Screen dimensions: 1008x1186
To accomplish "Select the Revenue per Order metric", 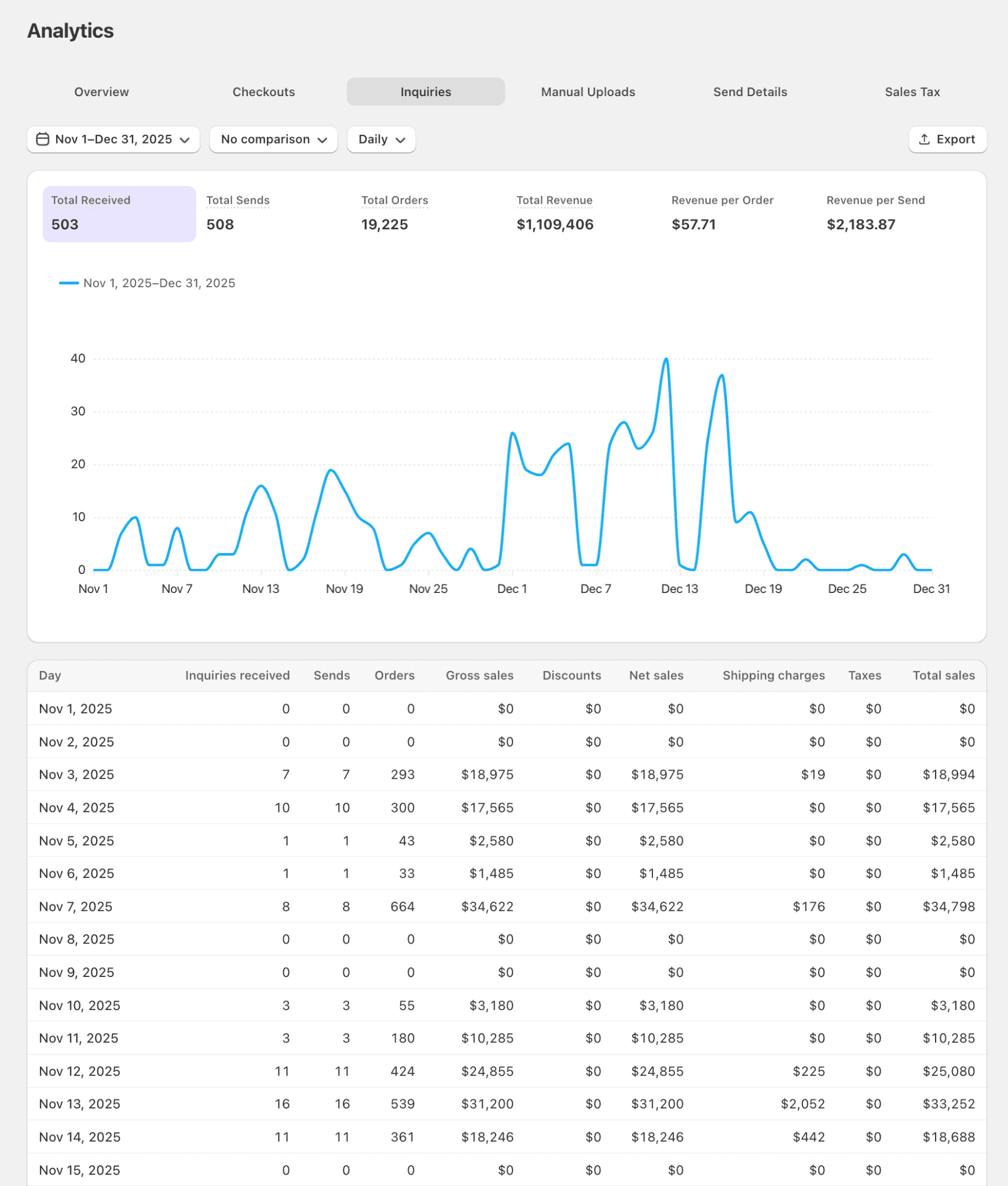I will (x=723, y=213).
